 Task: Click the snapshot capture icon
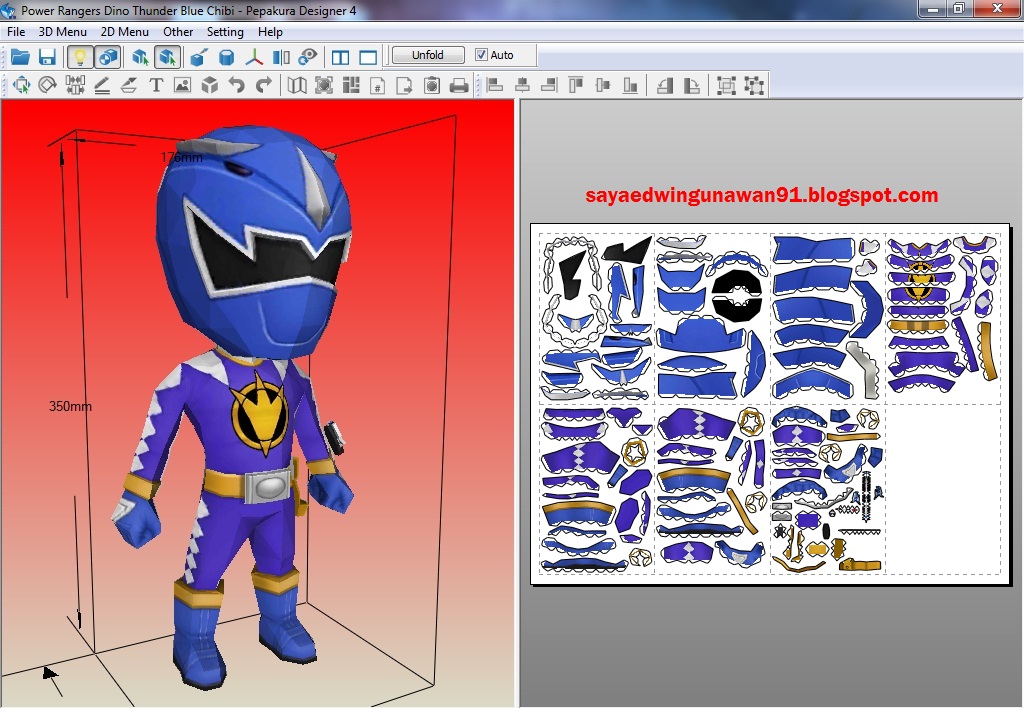coord(432,85)
